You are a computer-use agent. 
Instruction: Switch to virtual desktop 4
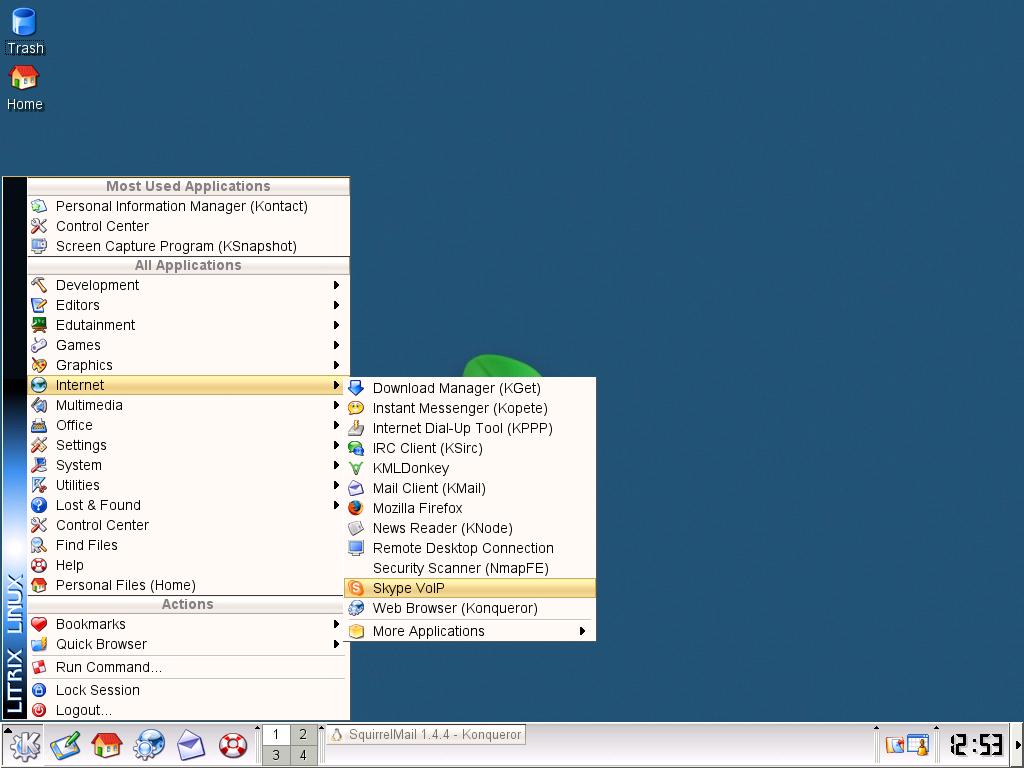coord(303,755)
